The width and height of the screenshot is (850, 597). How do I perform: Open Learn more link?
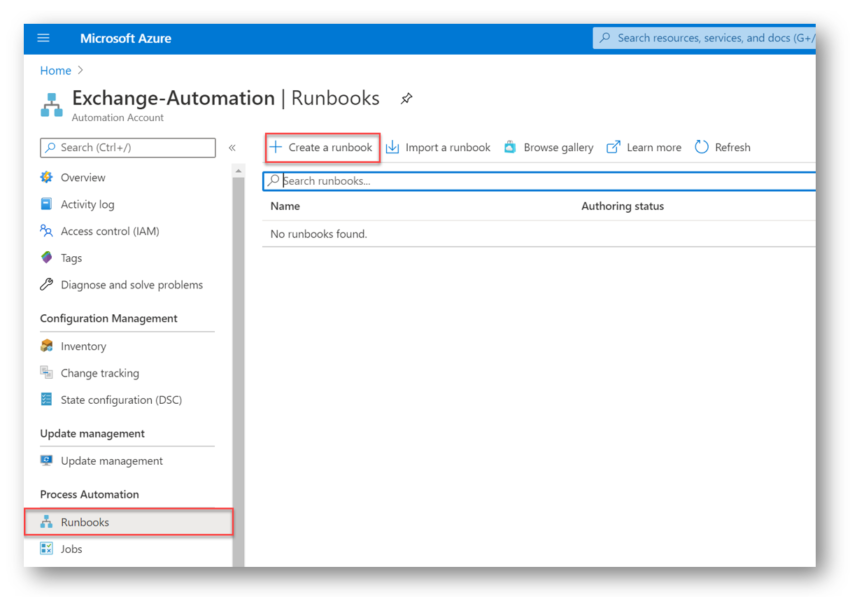pos(644,147)
